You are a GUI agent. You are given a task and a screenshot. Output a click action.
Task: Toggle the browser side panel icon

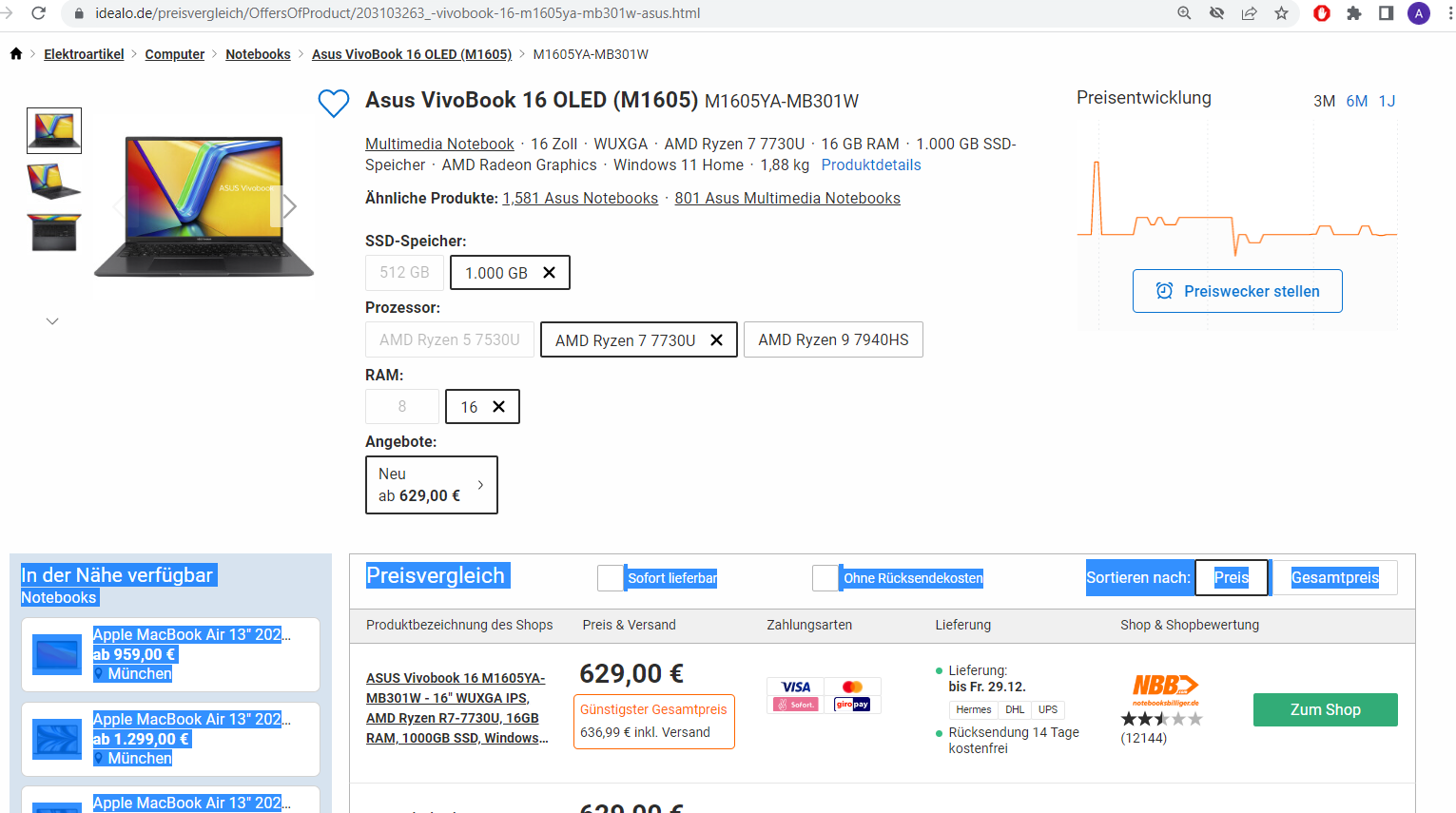[1386, 13]
